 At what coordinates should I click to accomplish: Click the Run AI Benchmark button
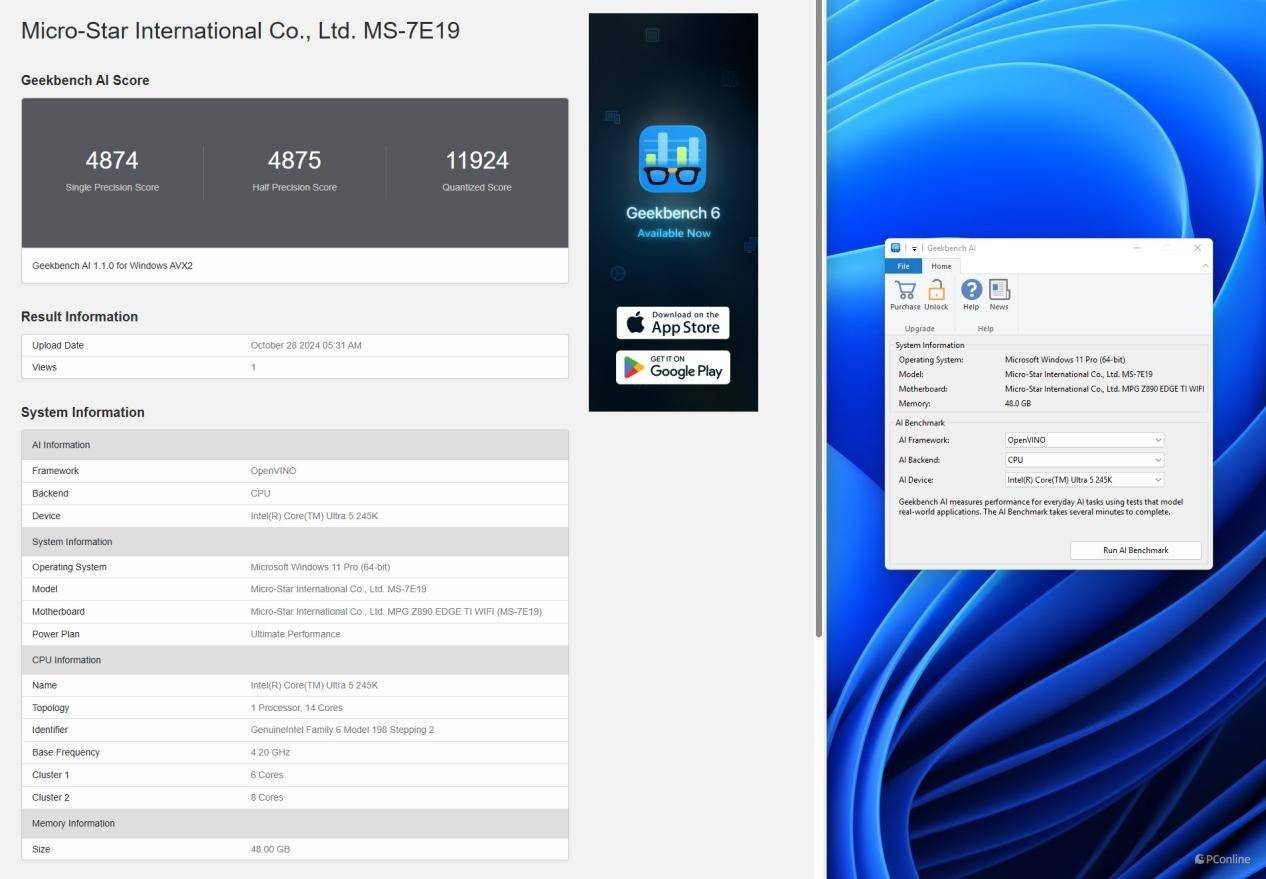pyautogui.click(x=1135, y=550)
